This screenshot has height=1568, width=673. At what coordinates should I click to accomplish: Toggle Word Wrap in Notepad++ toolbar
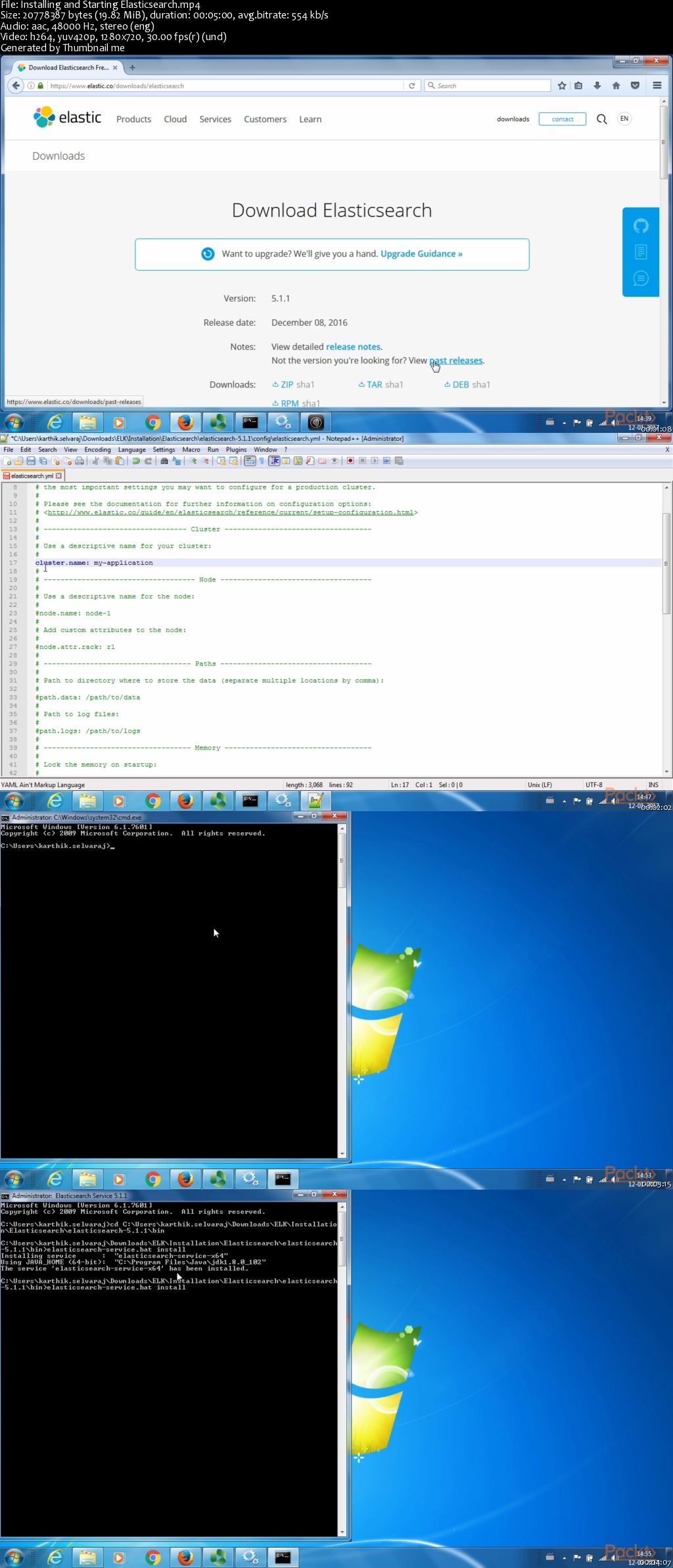249,460
